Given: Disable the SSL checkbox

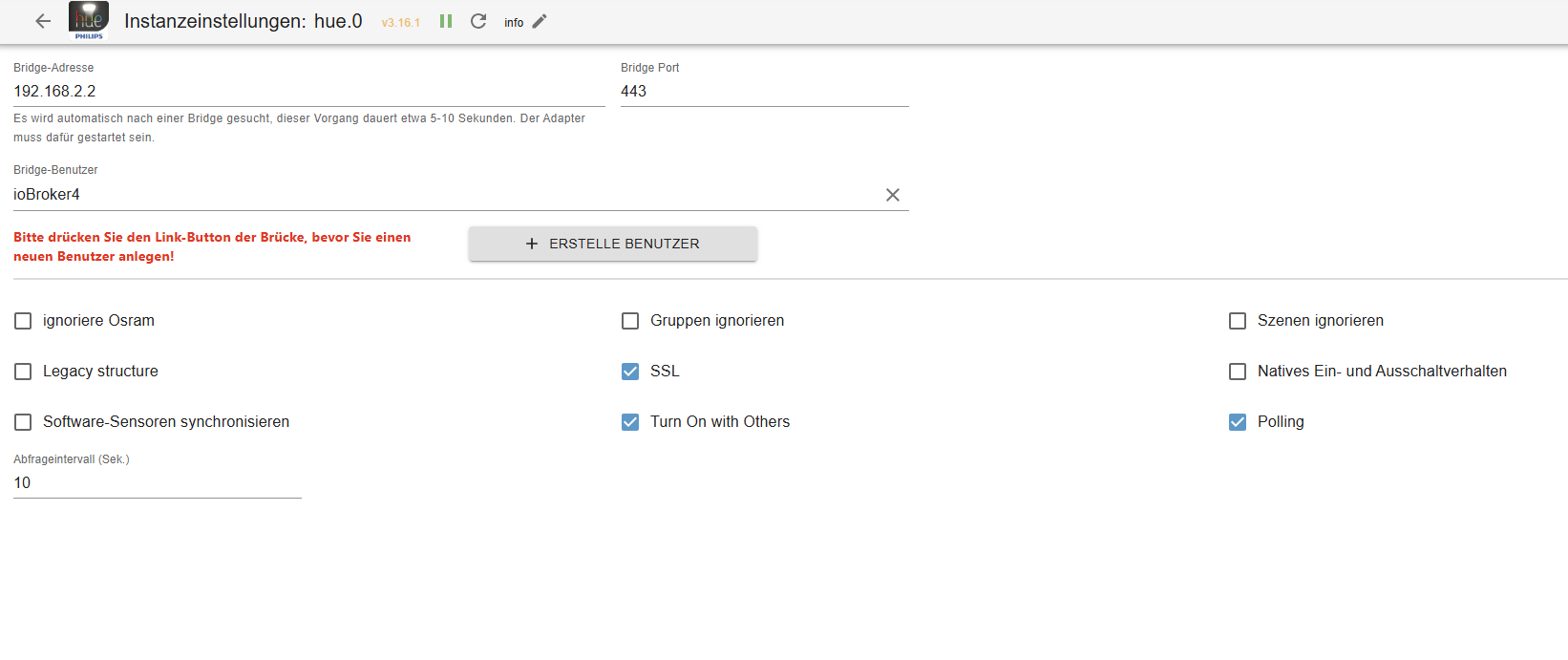Looking at the screenshot, I should tap(630, 372).
